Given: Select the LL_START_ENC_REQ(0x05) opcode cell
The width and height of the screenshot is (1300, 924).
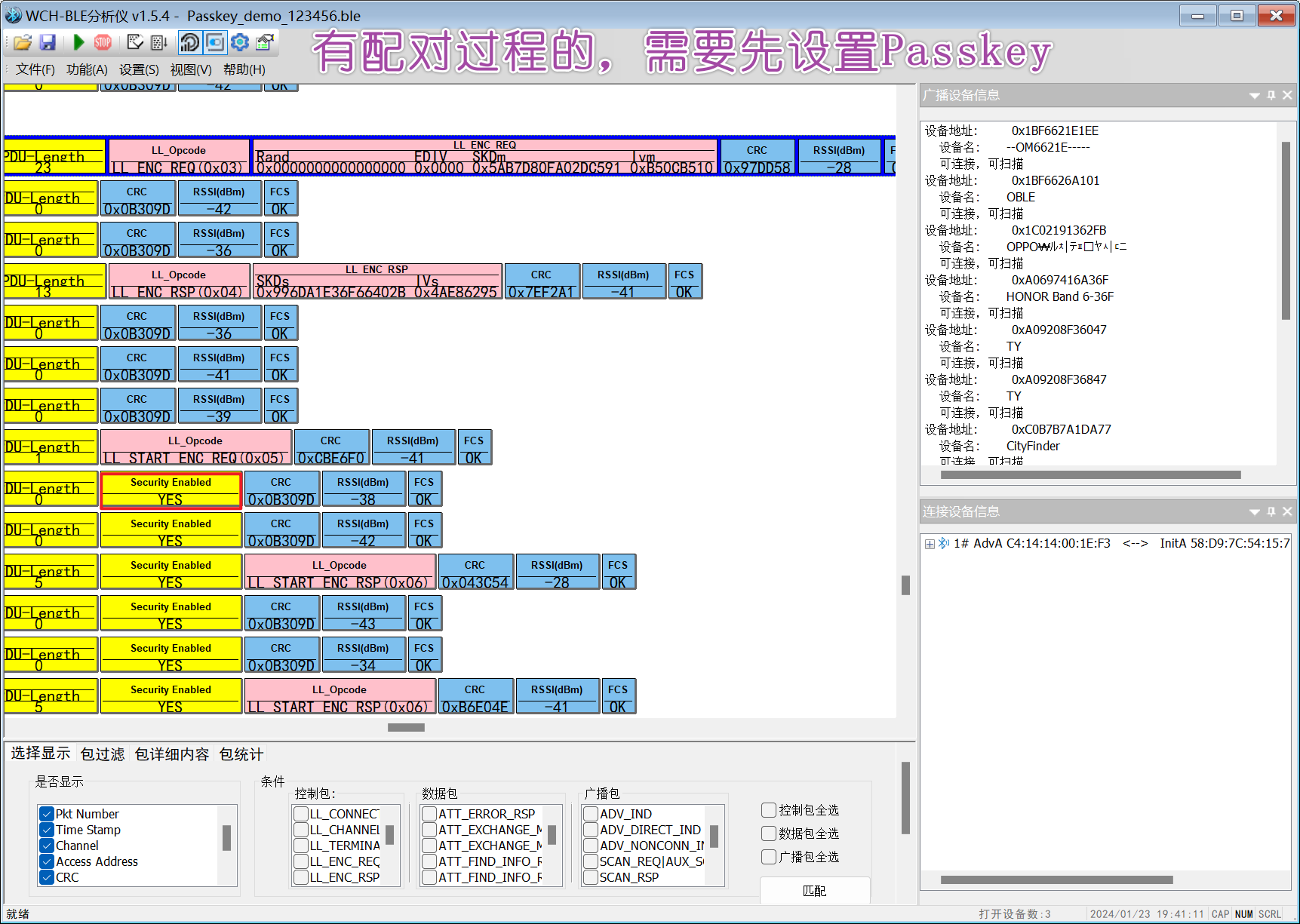Looking at the screenshot, I should pos(195,448).
